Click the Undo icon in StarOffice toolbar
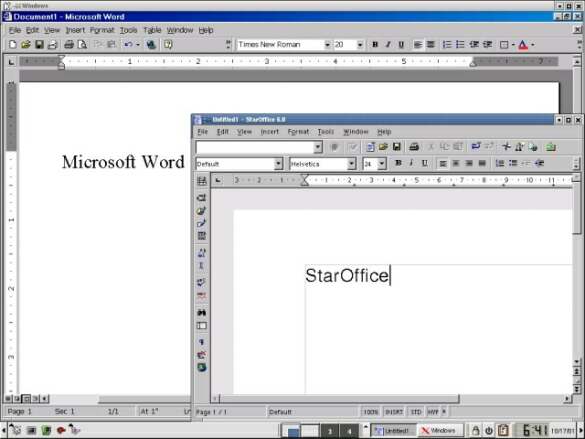The width and height of the screenshot is (585, 439). click(x=476, y=147)
